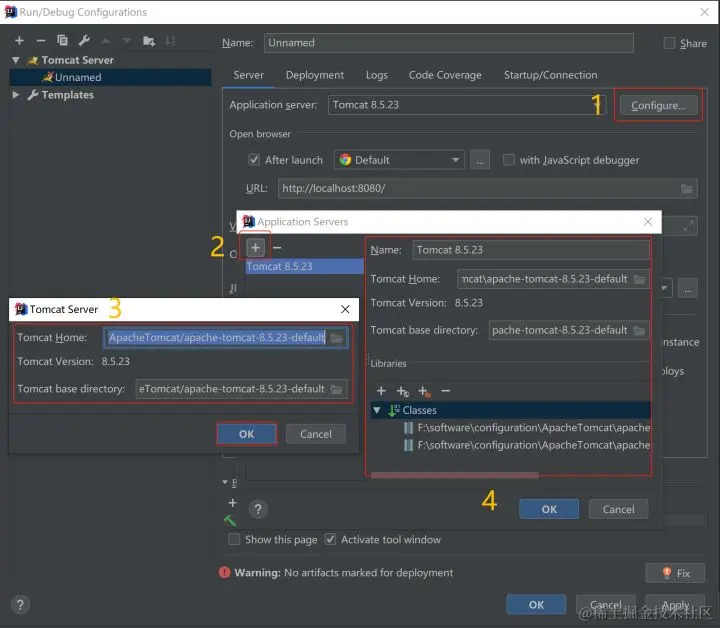Toggle Activate tool window checkbox
The image size is (720, 628).
330,539
